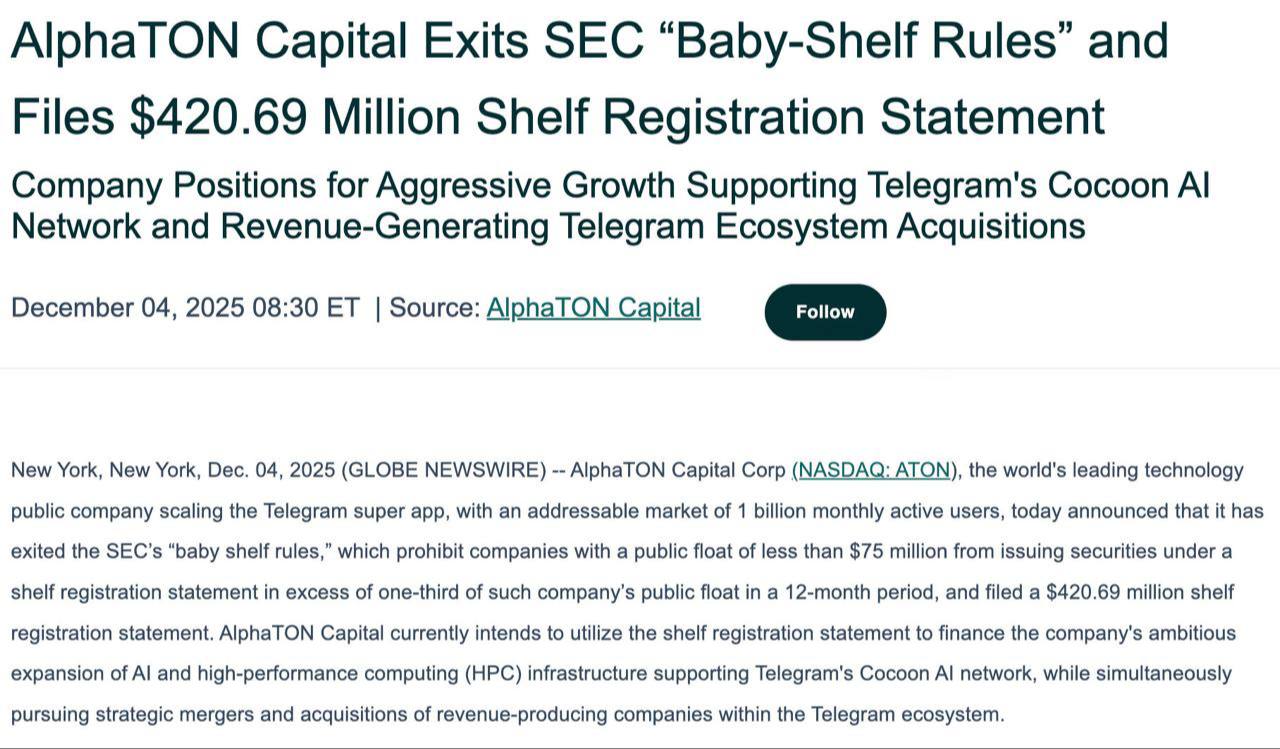Click the December 04, 2025 08:30 ET timestamp
The width and height of the screenshot is (1280, 749).
pos(184,308)
